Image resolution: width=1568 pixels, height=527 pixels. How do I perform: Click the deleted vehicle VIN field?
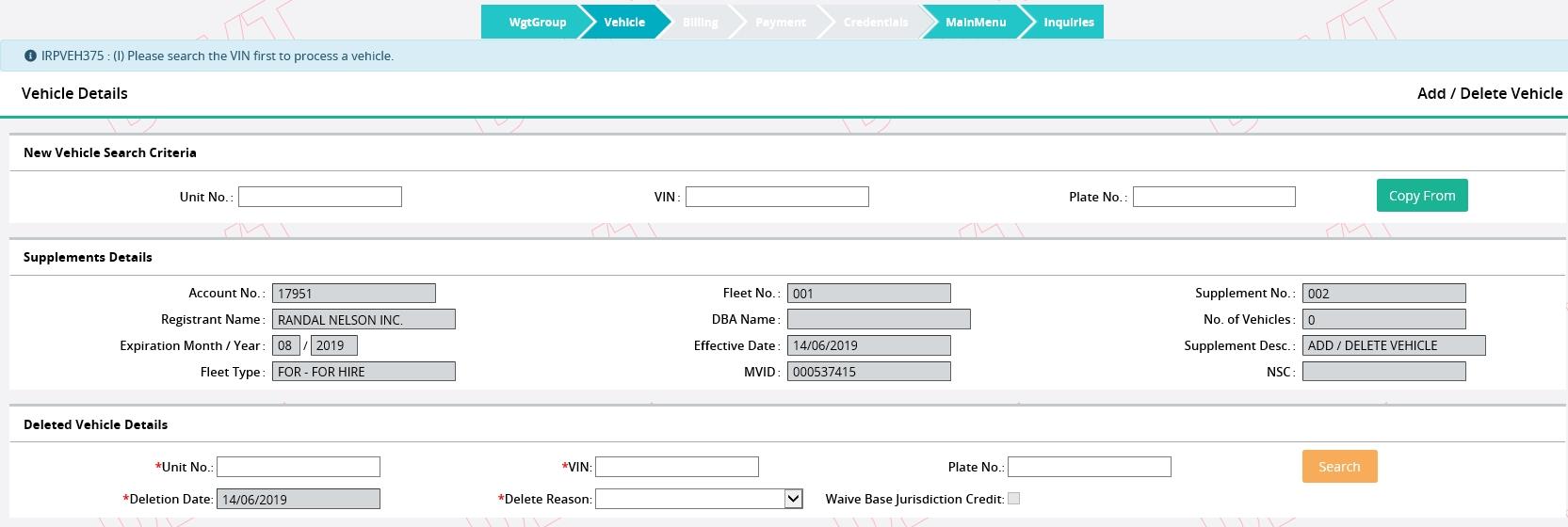coord(677,467)
